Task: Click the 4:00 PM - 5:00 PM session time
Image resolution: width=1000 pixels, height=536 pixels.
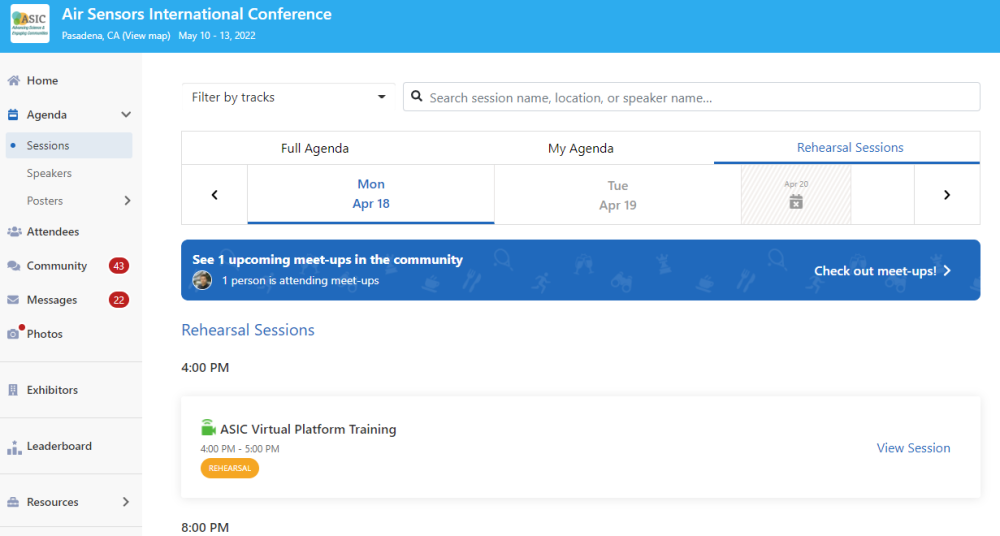Action: tap(240, 449)
